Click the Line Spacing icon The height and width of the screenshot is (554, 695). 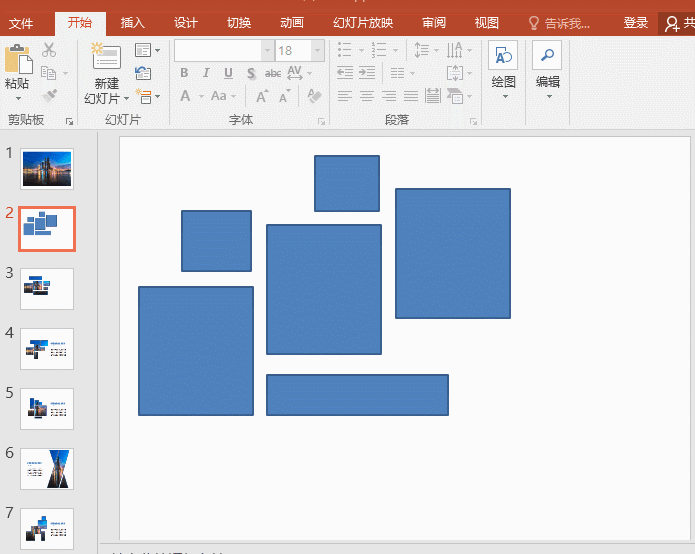pyautogui.click(x=422, y=50)
